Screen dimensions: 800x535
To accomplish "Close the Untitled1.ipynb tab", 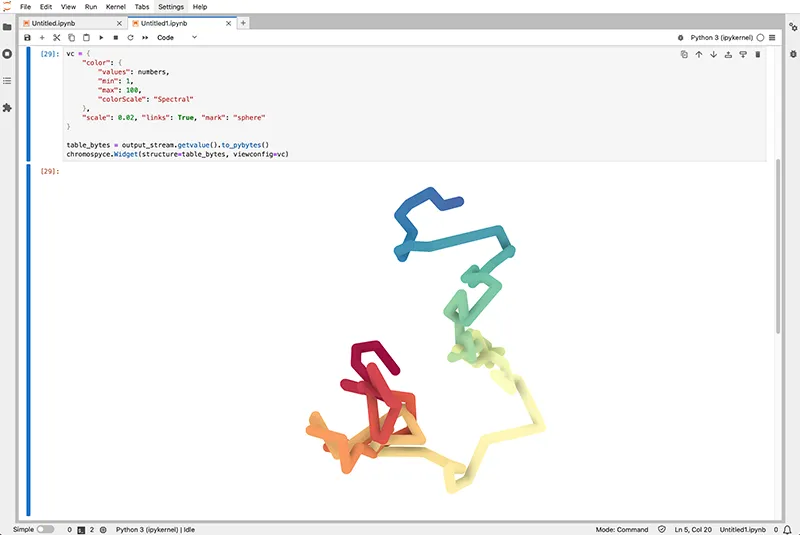I will tap(227, 22).
